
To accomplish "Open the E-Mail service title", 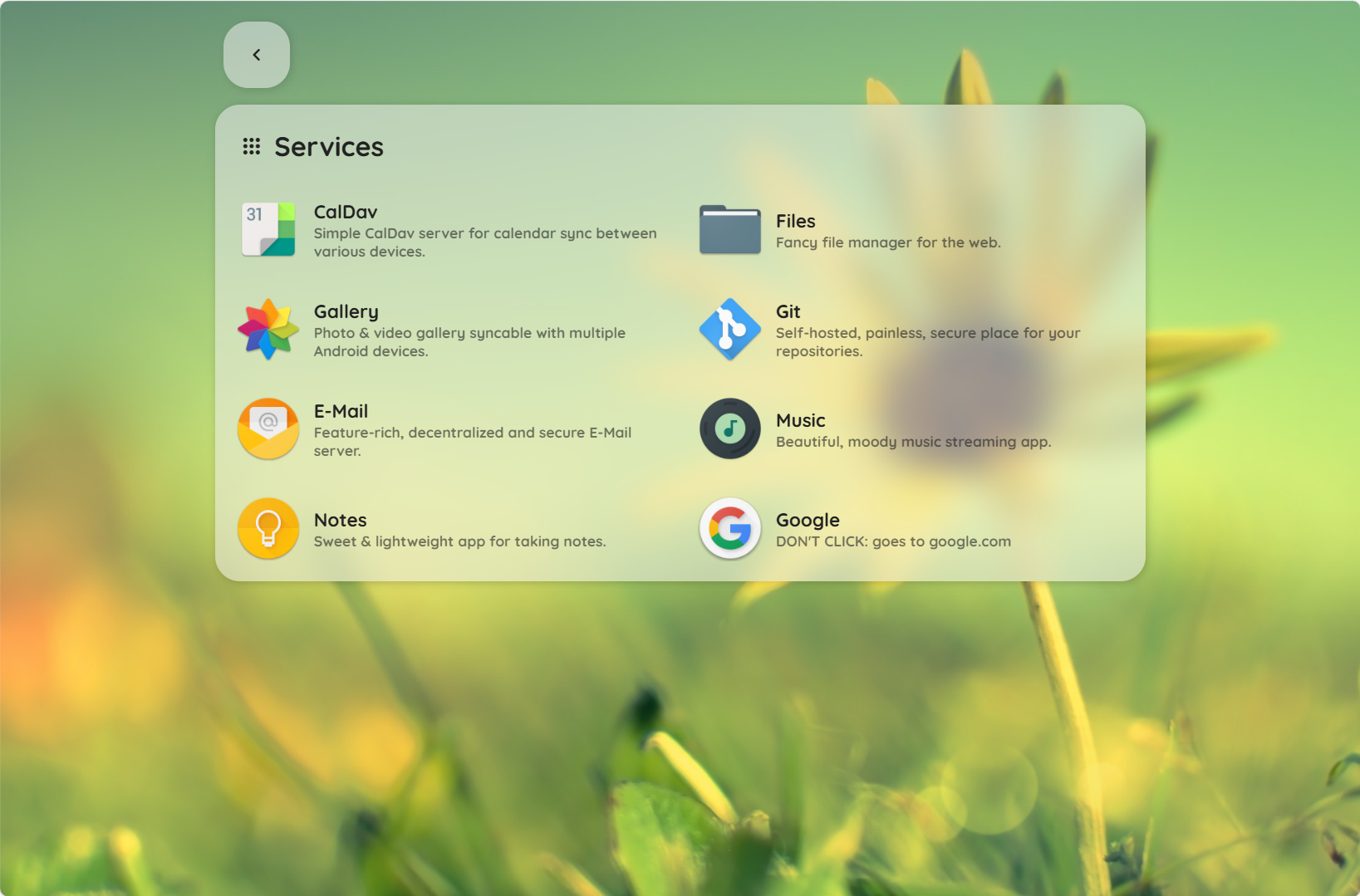I will coord(341,412).
